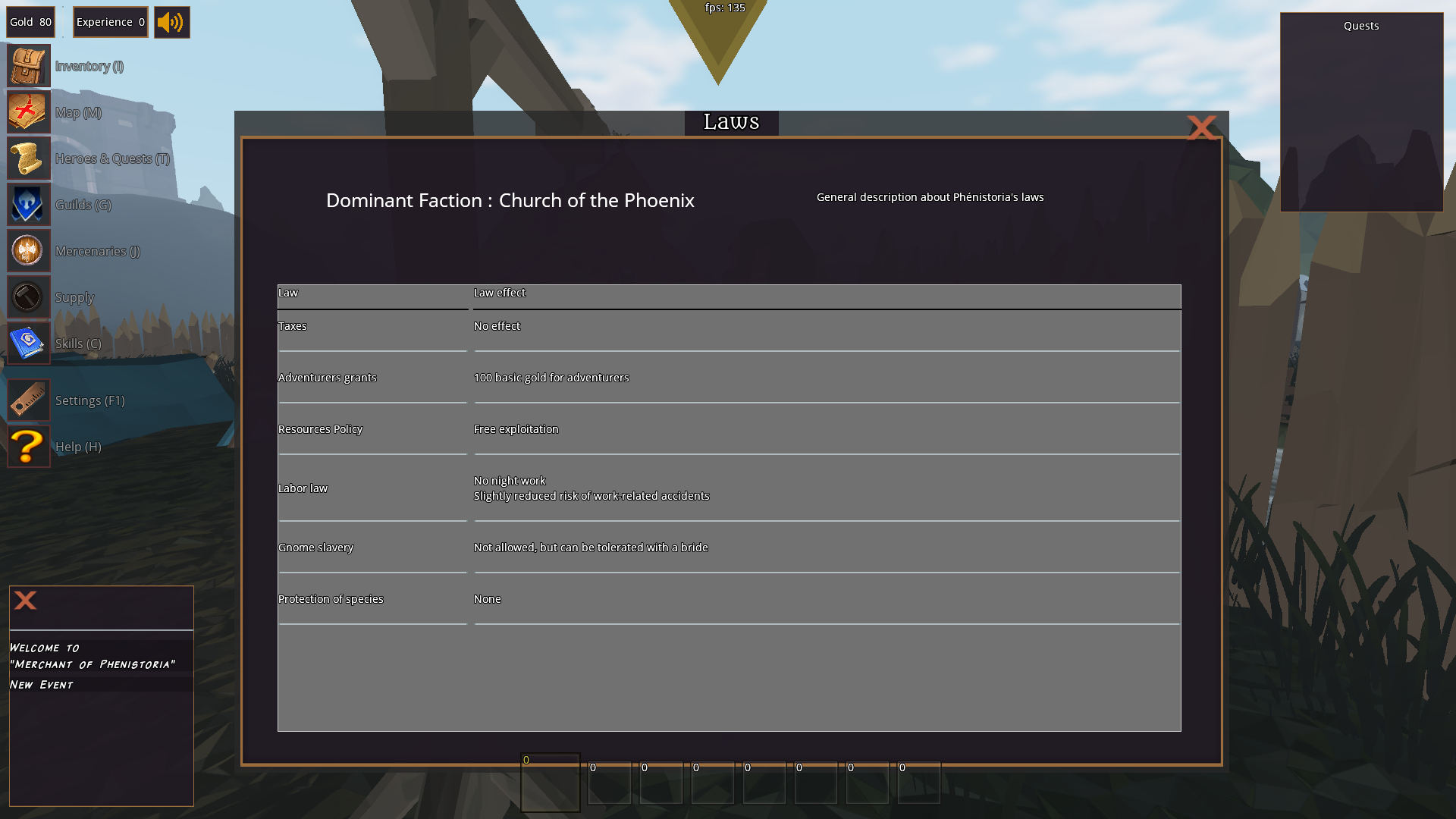The image size is (1456, 819).
Task: Close the Laws window
Action: point(1201,127)
